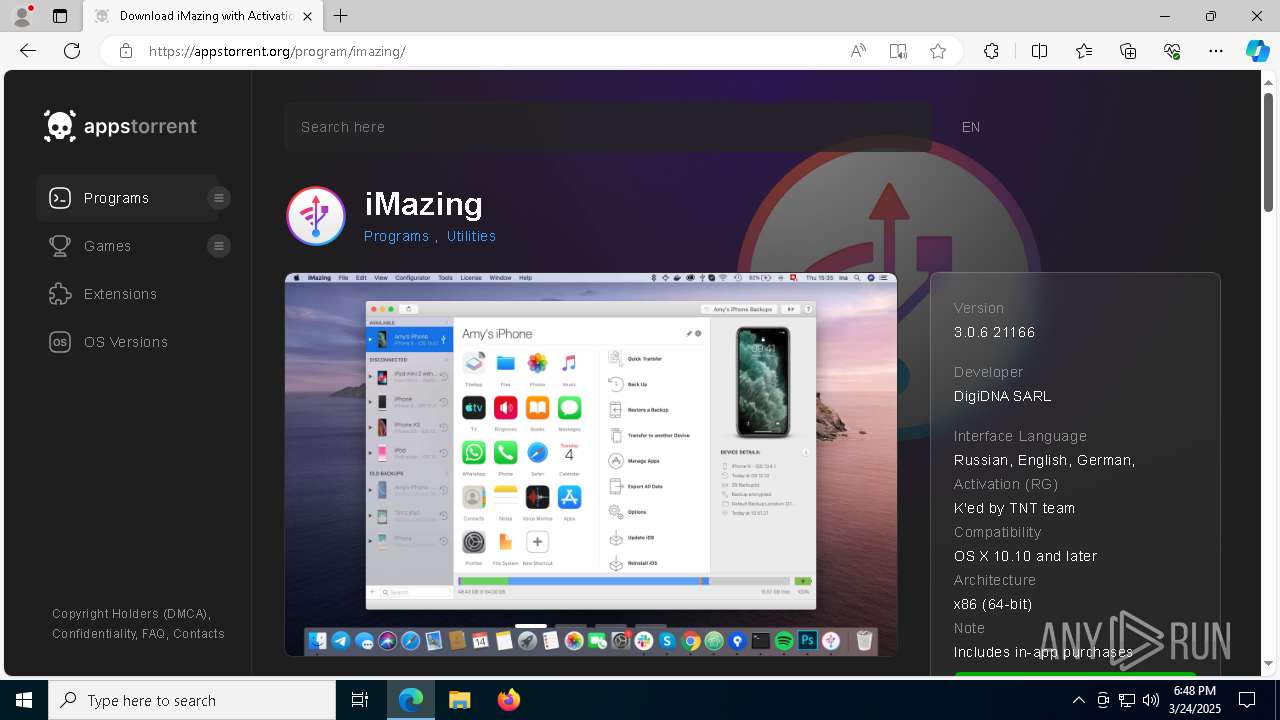
Task: Open the browser profile icon
Action: [22, 16]
